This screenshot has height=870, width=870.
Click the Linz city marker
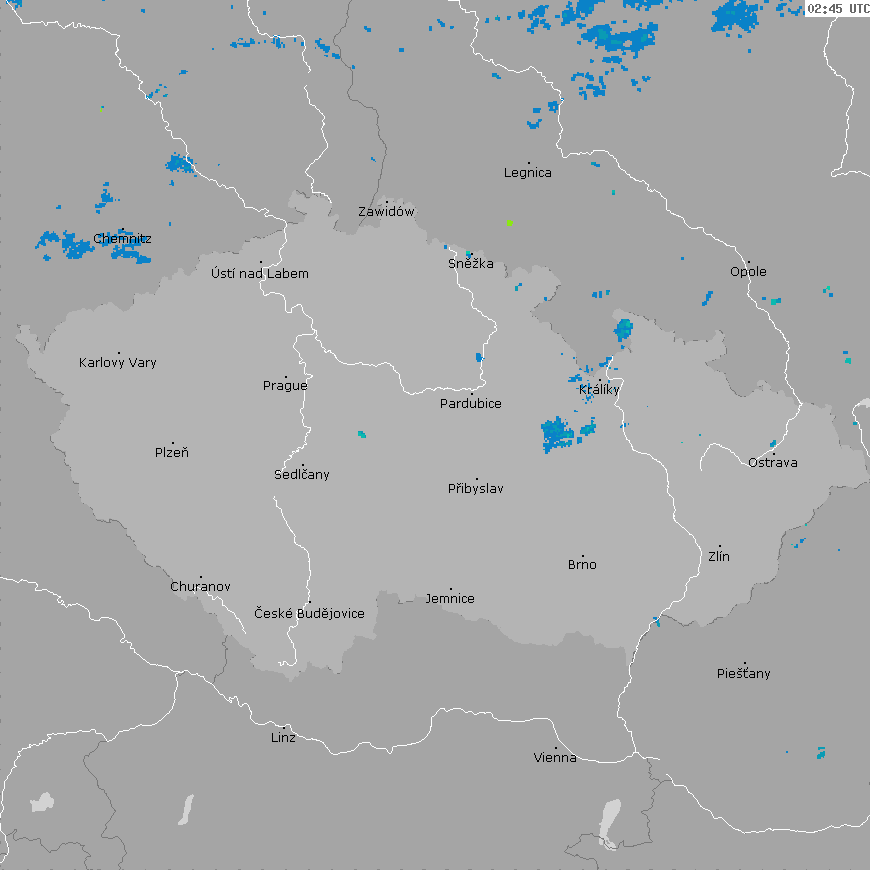coord(286,728)
